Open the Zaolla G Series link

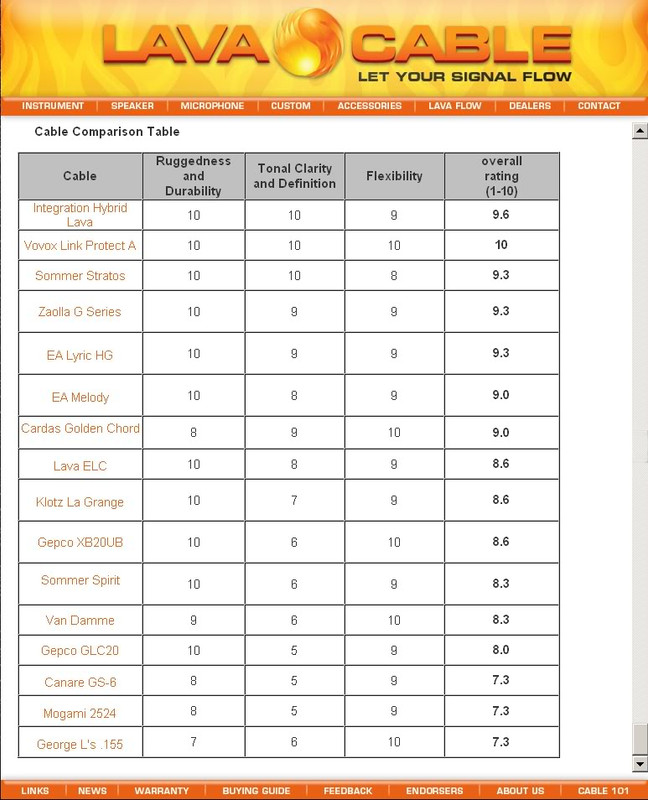point(80,312)
